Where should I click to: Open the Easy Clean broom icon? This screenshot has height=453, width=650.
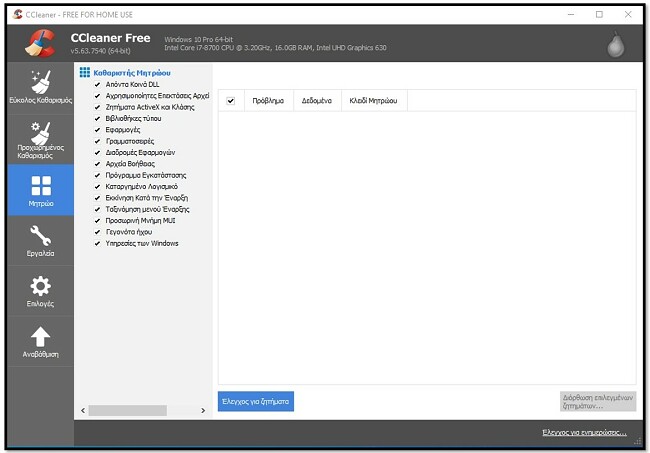[41, 81]
